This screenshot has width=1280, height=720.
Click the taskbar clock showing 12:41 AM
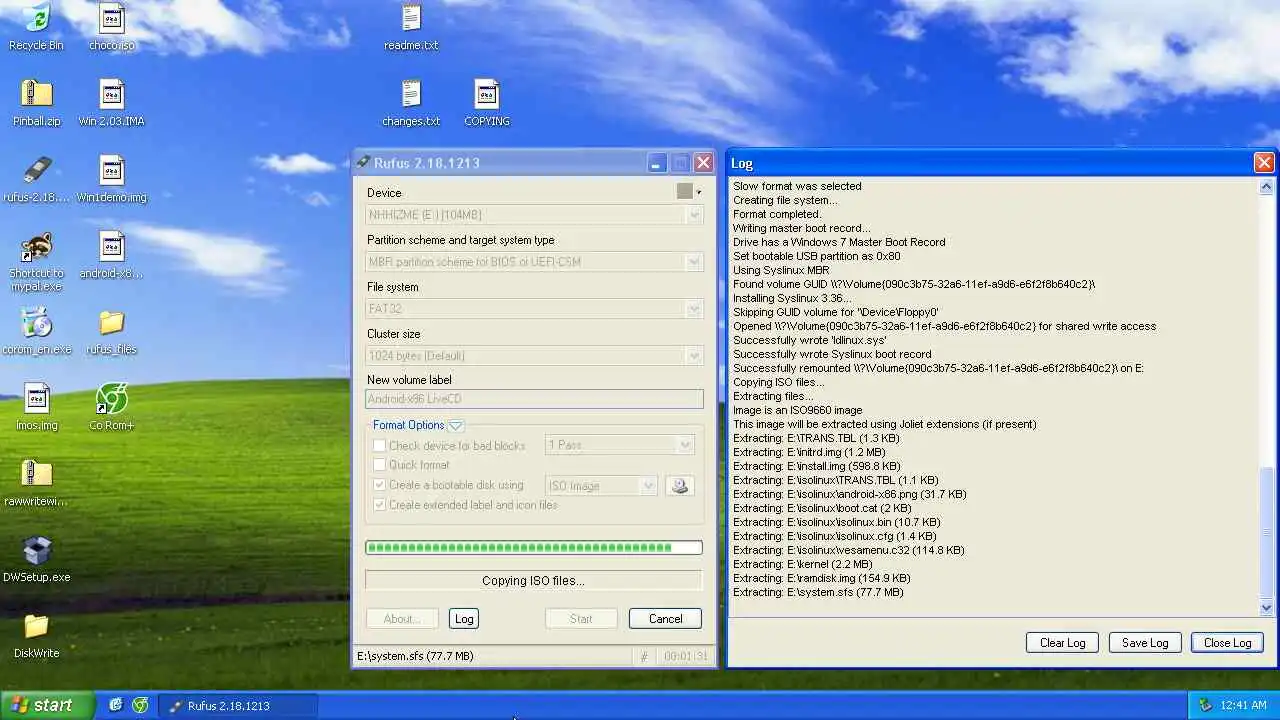click(1244, 705)
